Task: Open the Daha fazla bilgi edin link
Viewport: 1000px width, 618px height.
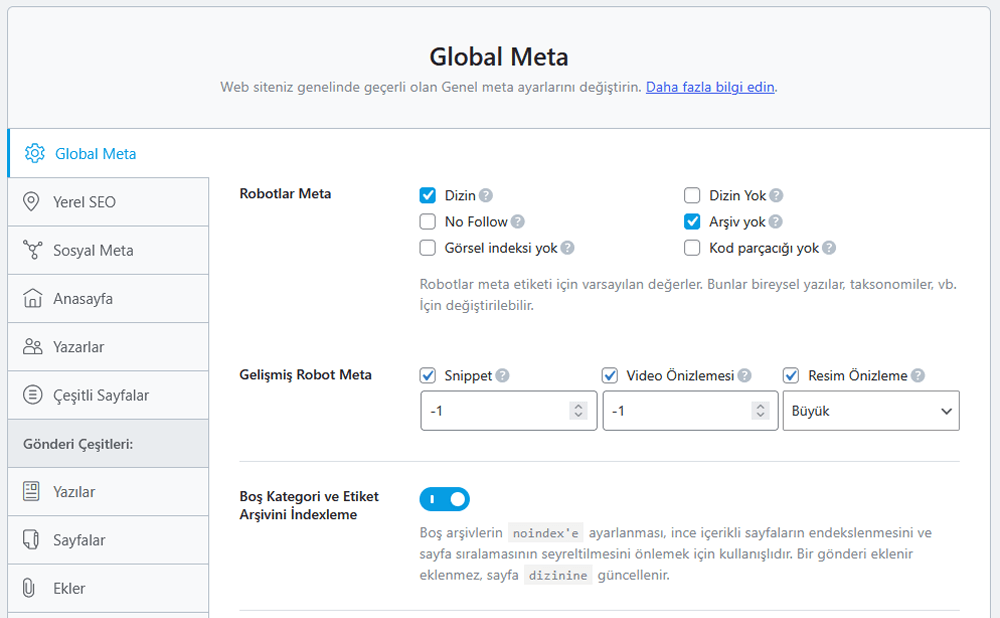Action: [710, 87]
